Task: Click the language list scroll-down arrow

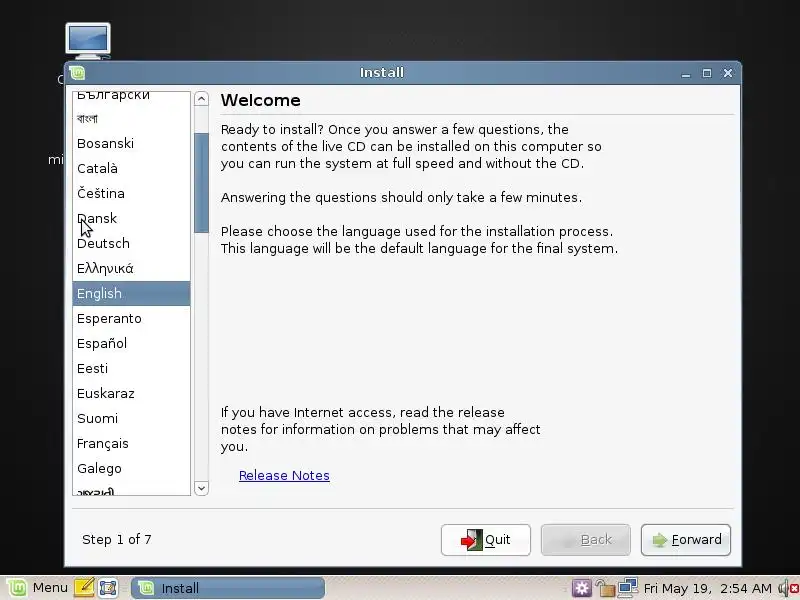Action: (x=202, y=488)
